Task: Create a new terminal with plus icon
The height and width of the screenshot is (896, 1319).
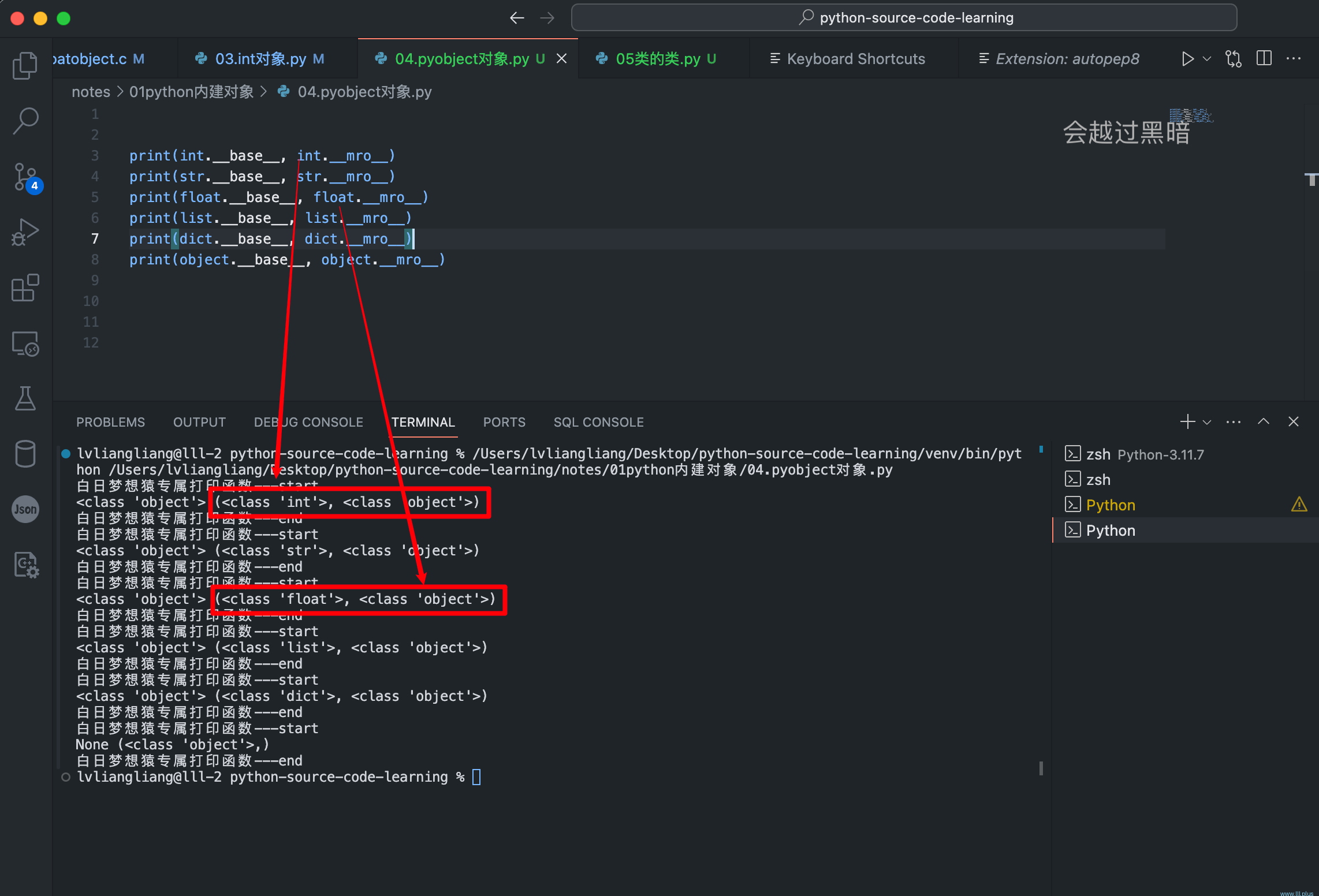Action: (x=1187, y=422)
